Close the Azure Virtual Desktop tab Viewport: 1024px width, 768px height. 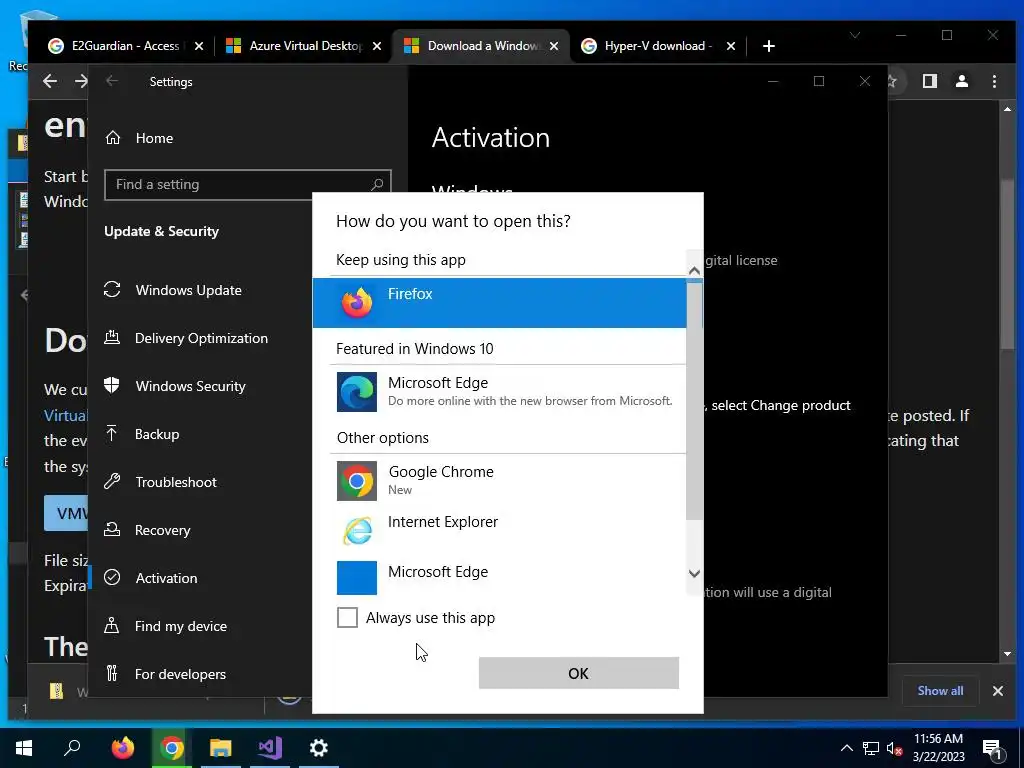point(377,46)
